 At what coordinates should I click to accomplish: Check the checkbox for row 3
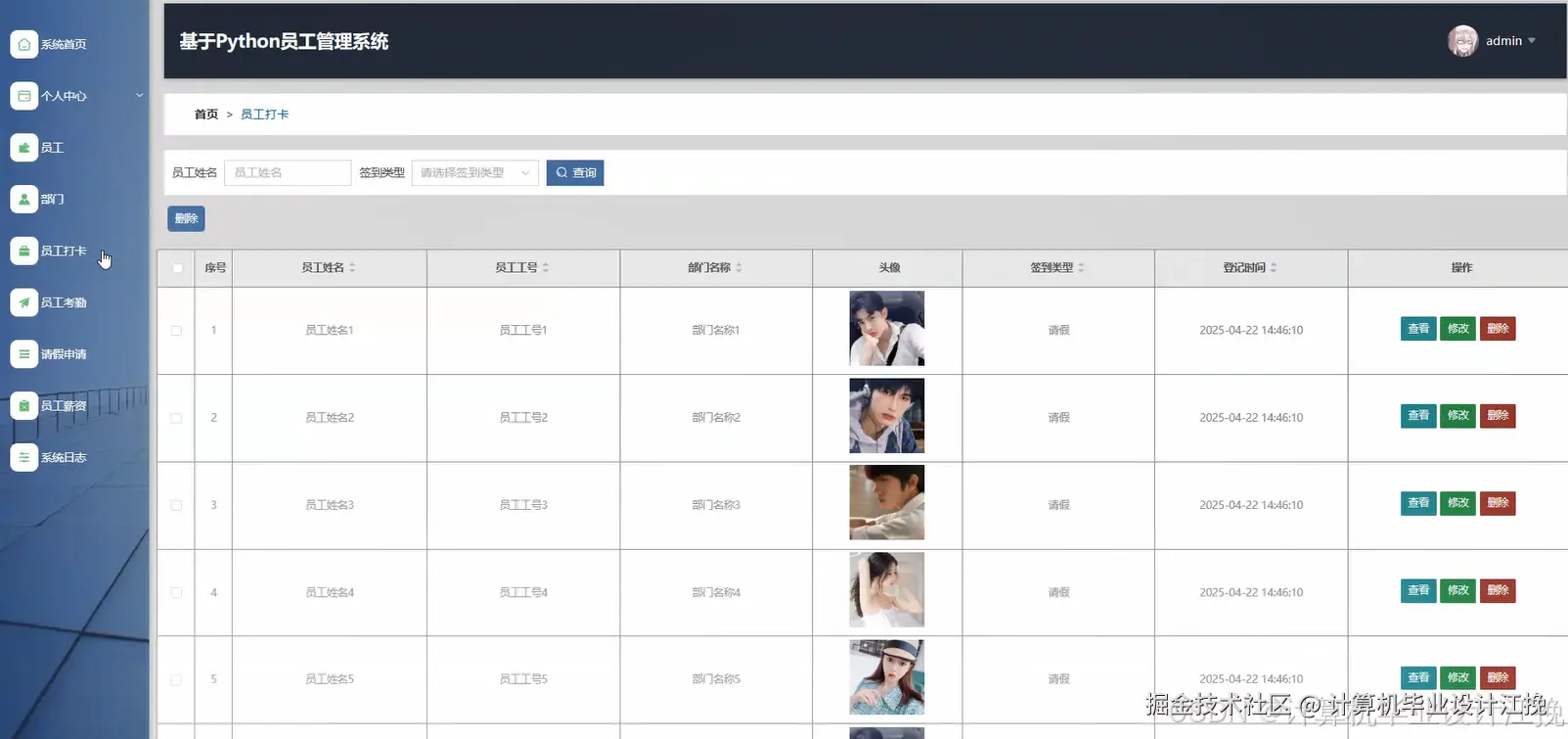[176, 505]
